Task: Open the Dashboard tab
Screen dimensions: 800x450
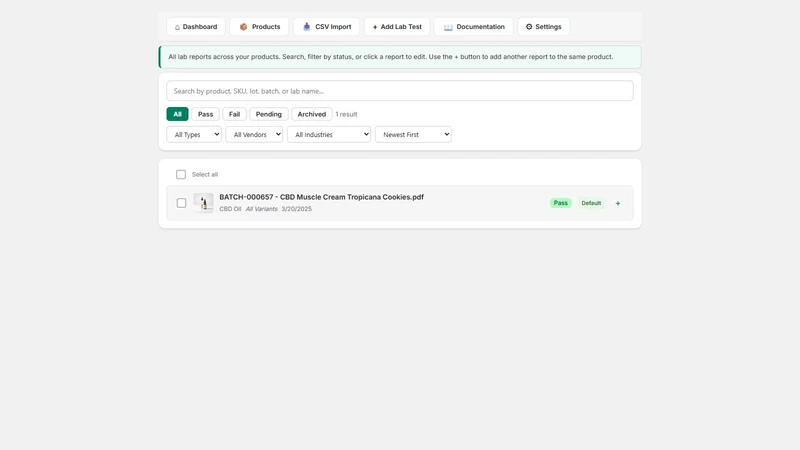Action: tap(196, 27)
